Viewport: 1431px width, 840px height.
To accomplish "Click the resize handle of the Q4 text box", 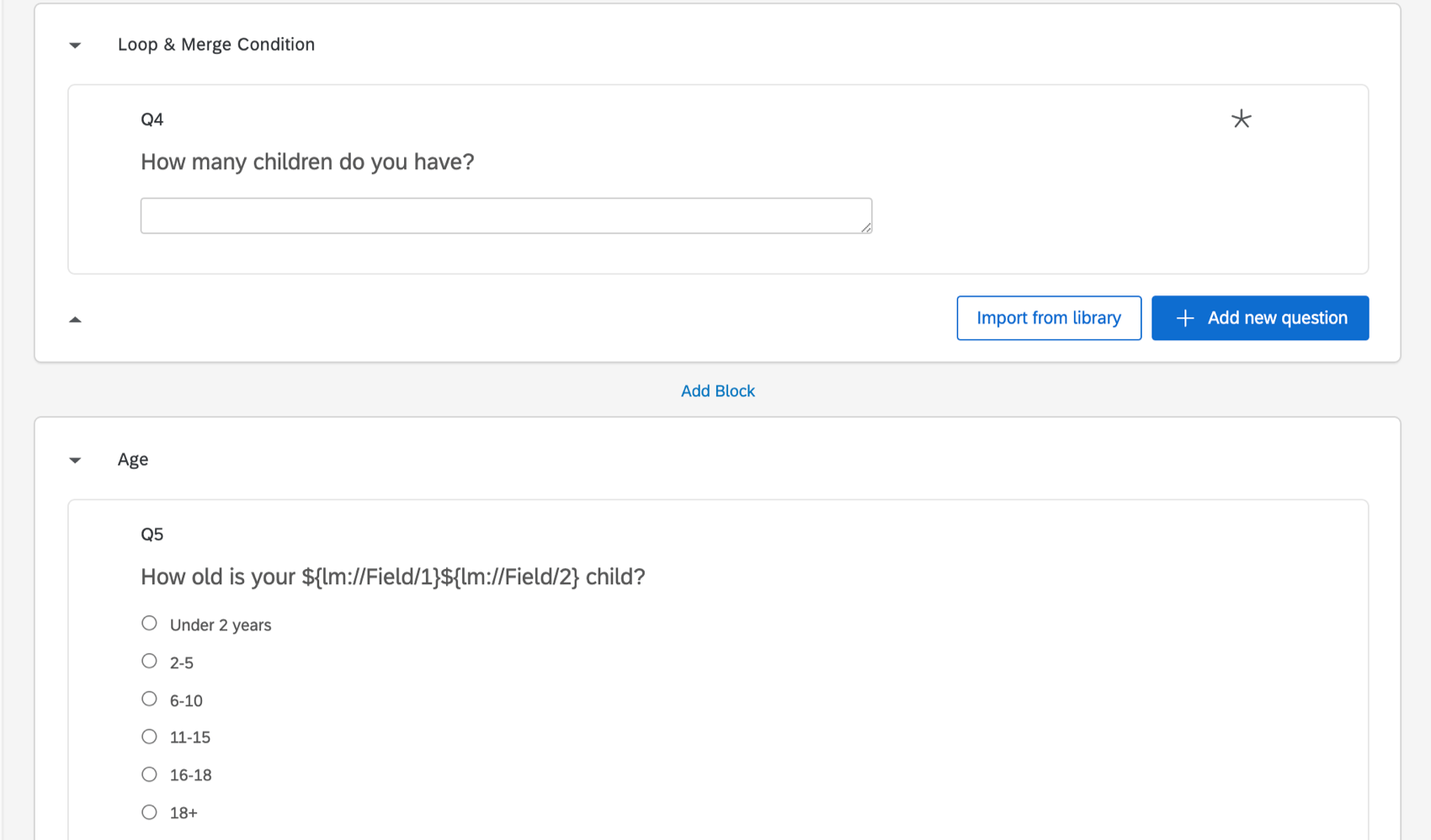I will point(866,227).
